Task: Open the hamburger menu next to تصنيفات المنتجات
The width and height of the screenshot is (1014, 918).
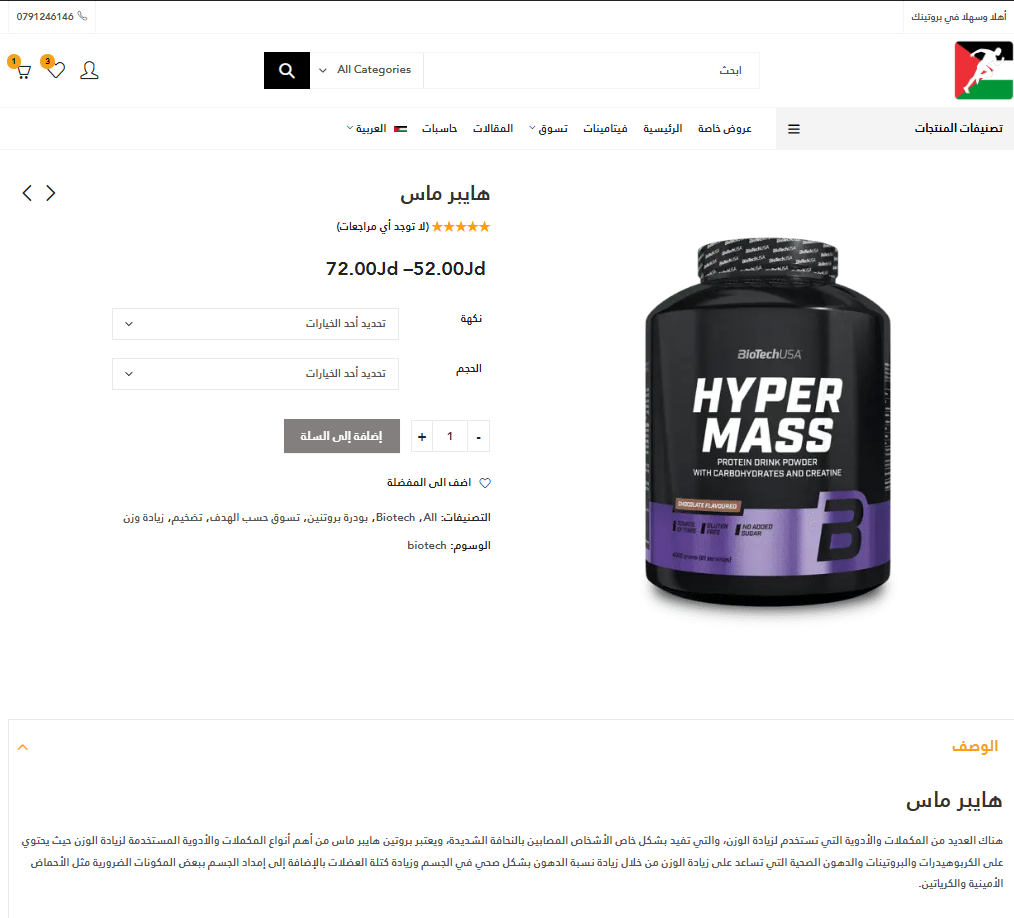Action: (793, 129)
